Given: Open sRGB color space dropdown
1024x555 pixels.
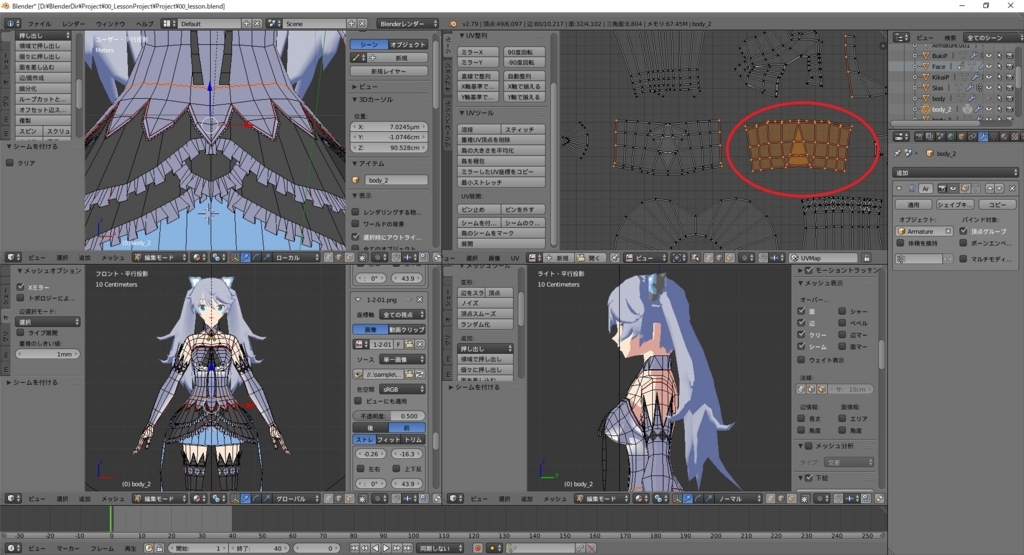Looking at the screenshot, I should click(x=402, y=389).
